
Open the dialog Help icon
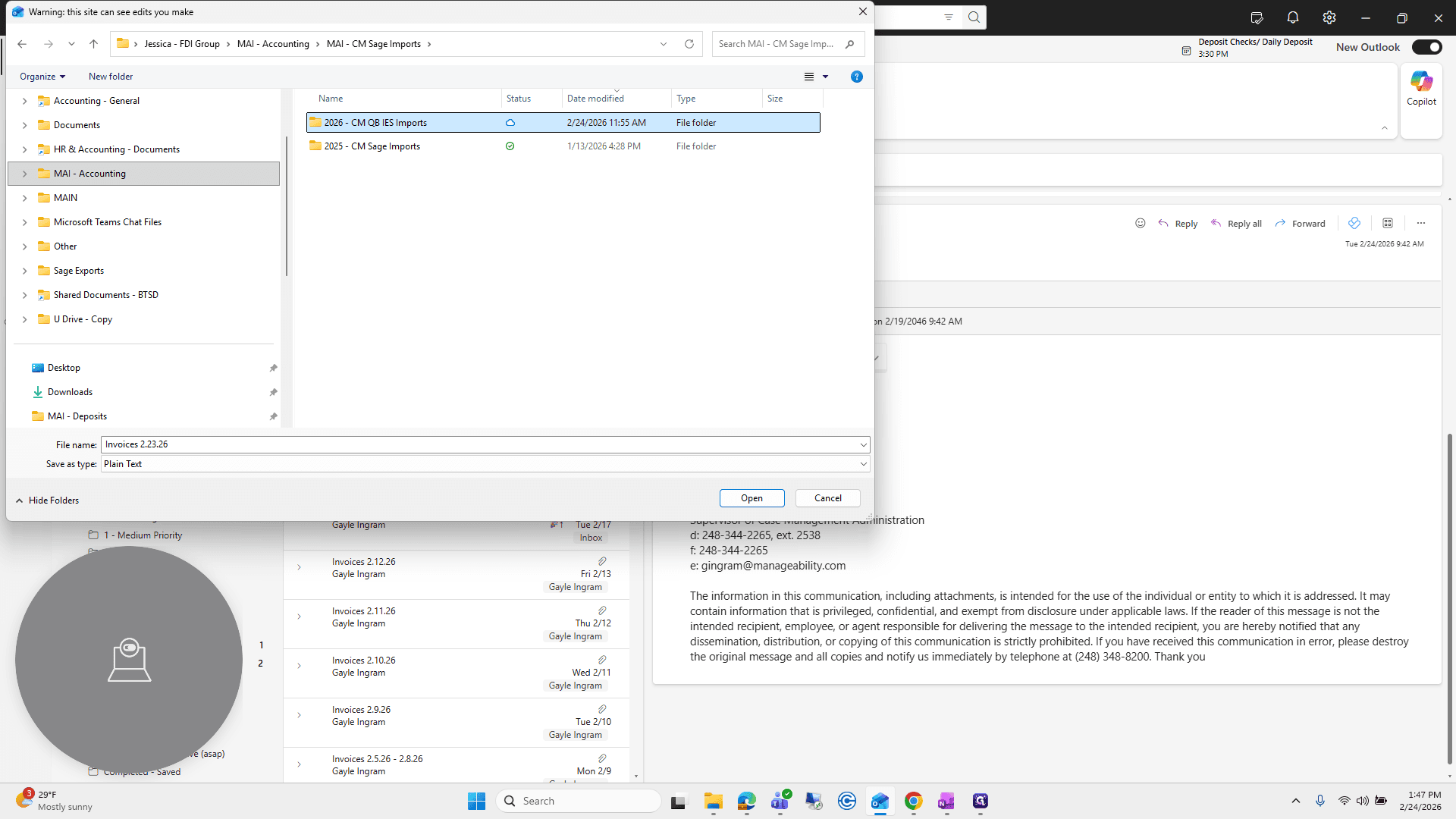click(x=857, y=77)
